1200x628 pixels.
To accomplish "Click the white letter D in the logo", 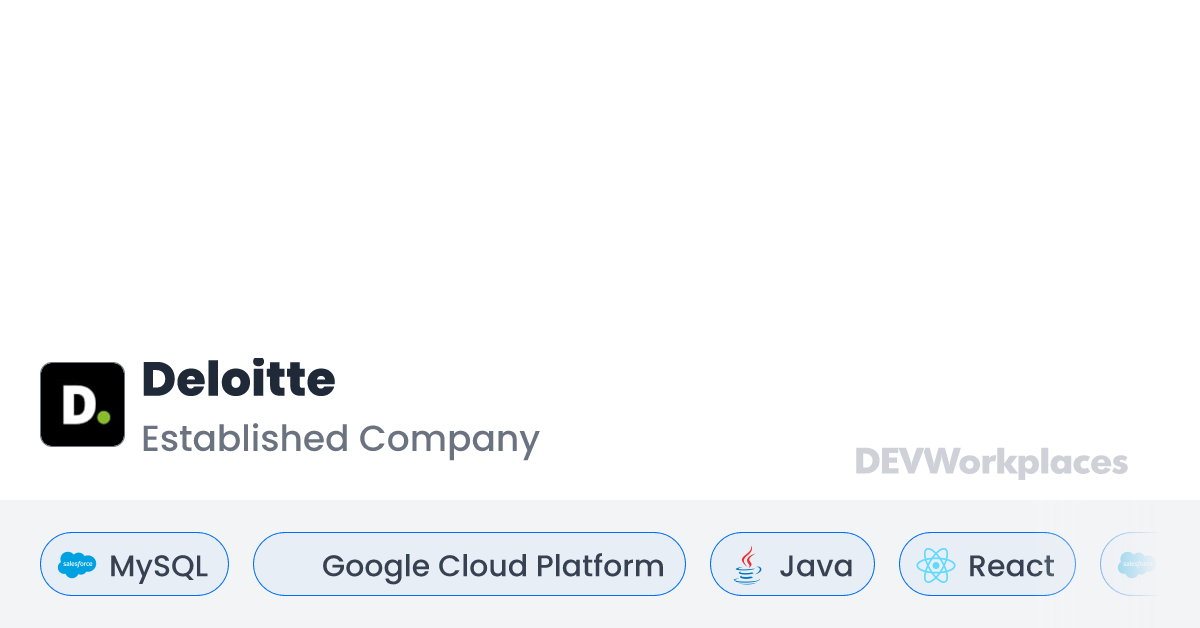I will pos(76,404).
